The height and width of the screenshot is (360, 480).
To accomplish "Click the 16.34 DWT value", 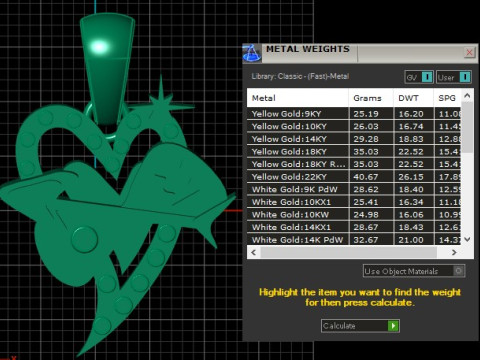I will [411, 202].
